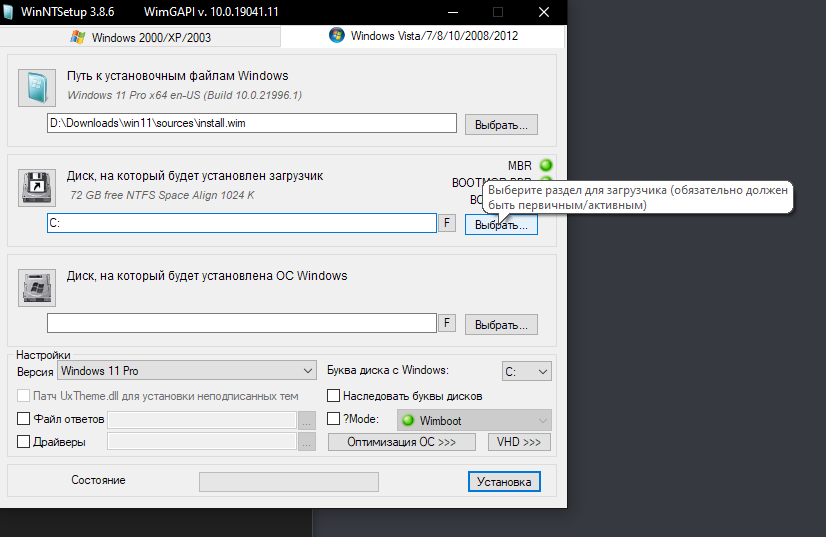
Task: Click the Буква диска с Windows label
Action: pyautogui.click(x=388, y=370)
